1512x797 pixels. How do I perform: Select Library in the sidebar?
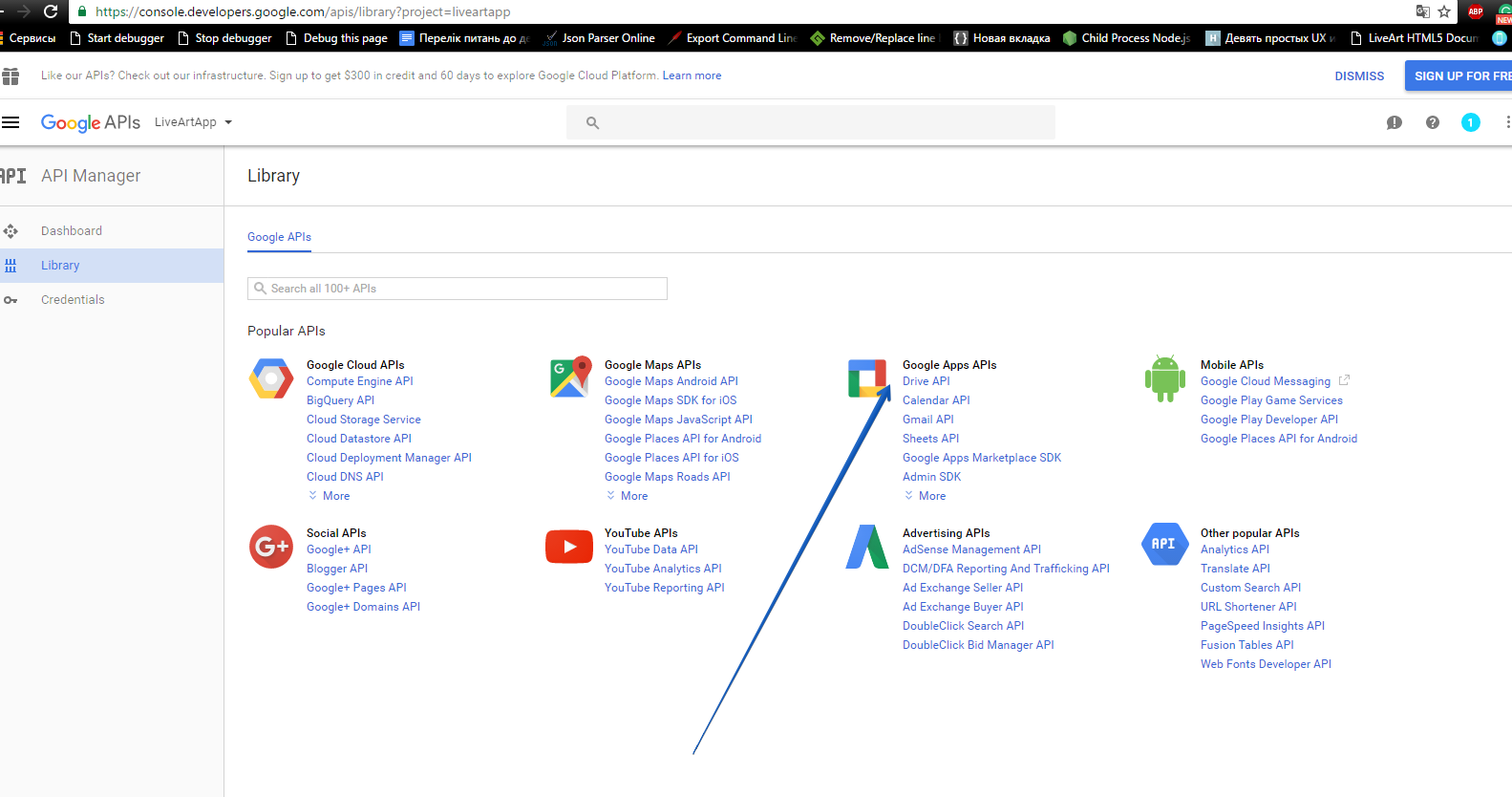112,266
